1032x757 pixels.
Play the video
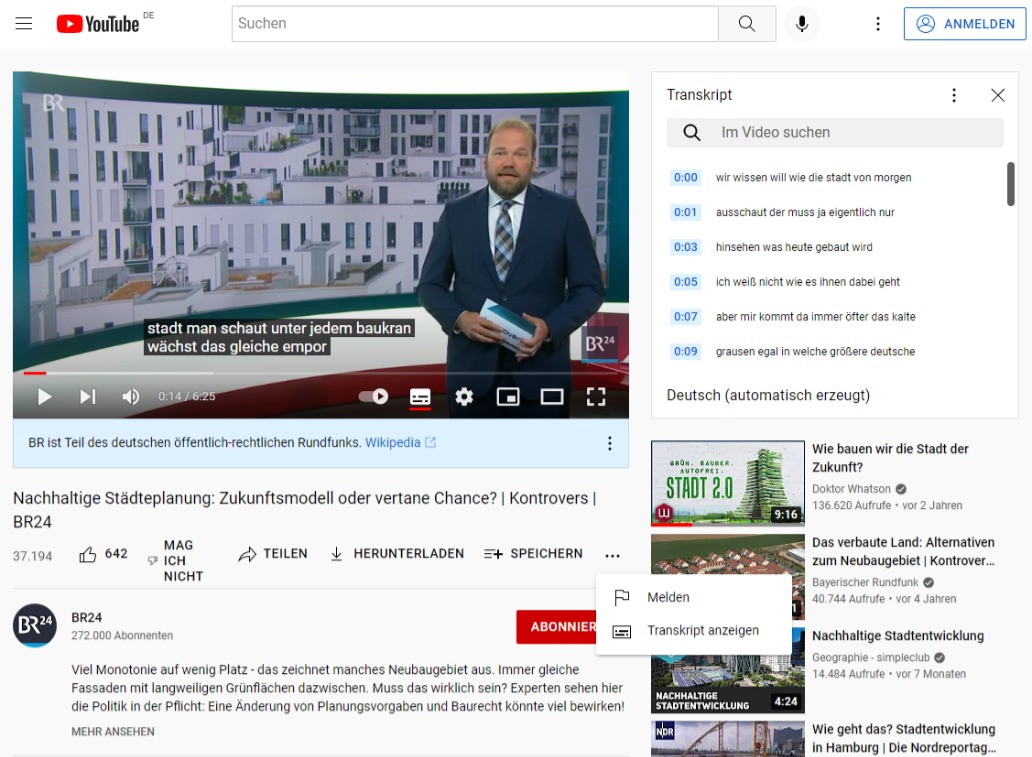[x=44, y=396]
